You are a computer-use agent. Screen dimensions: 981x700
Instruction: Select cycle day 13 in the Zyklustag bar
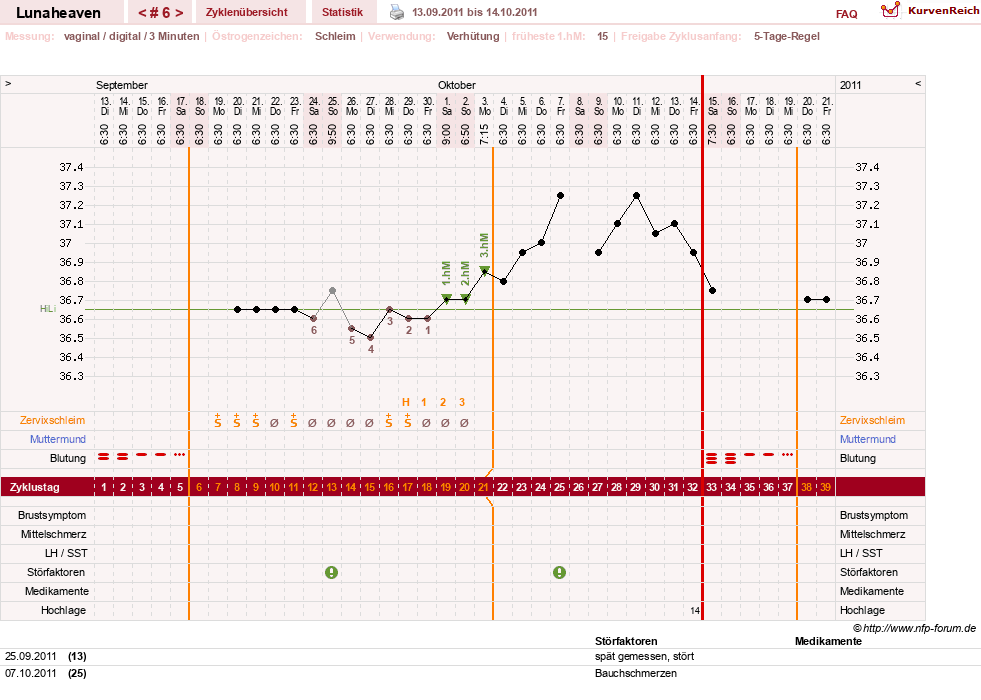pos(332,487)
